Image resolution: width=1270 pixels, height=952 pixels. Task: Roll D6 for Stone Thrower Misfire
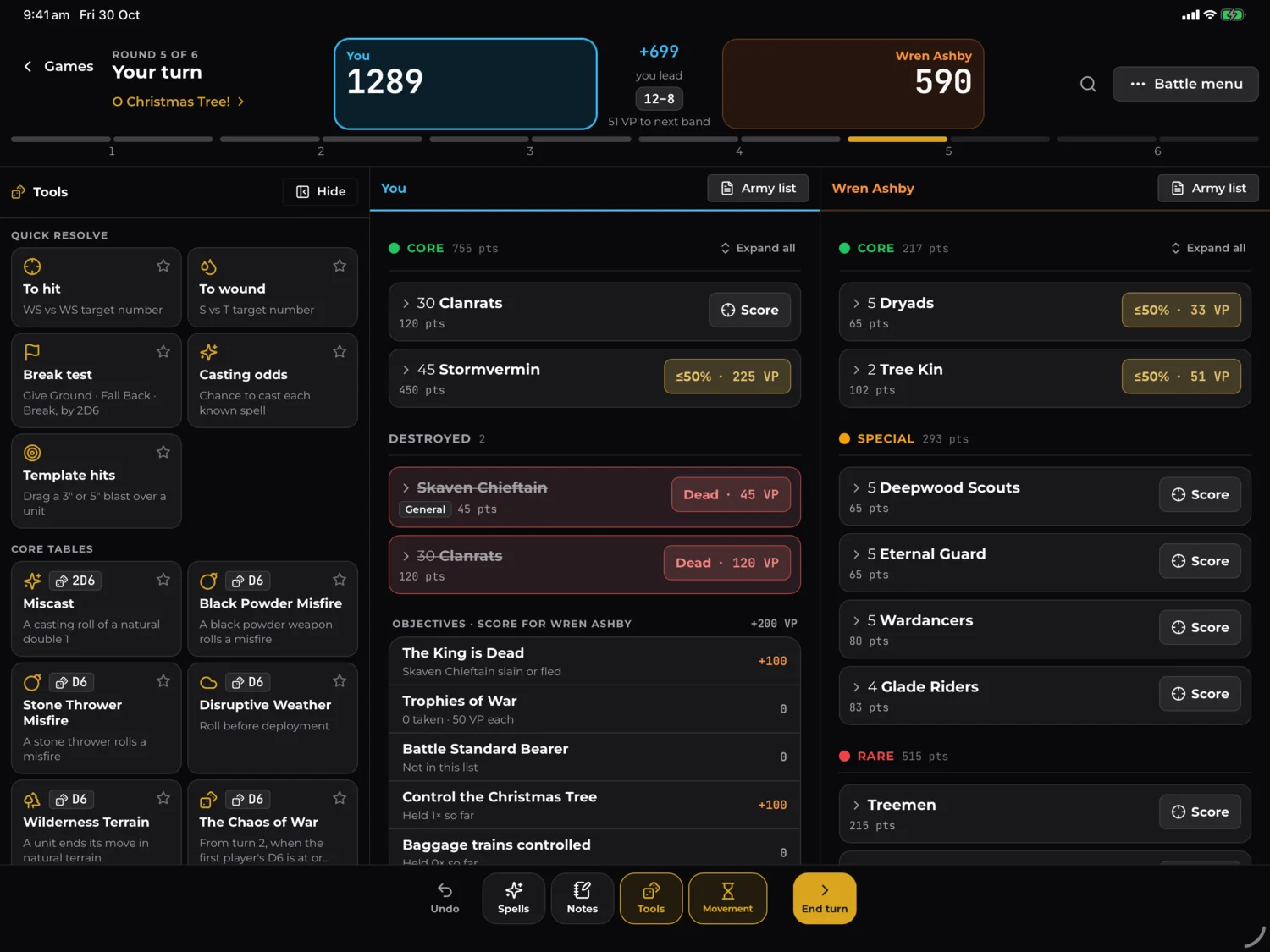(71, 682)
